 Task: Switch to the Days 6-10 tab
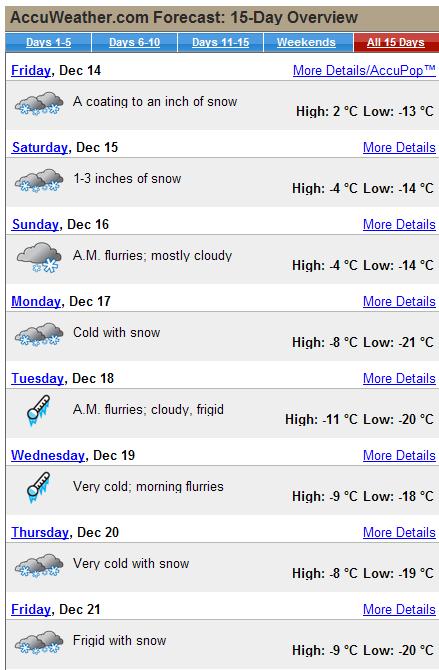tap(135, 42)
